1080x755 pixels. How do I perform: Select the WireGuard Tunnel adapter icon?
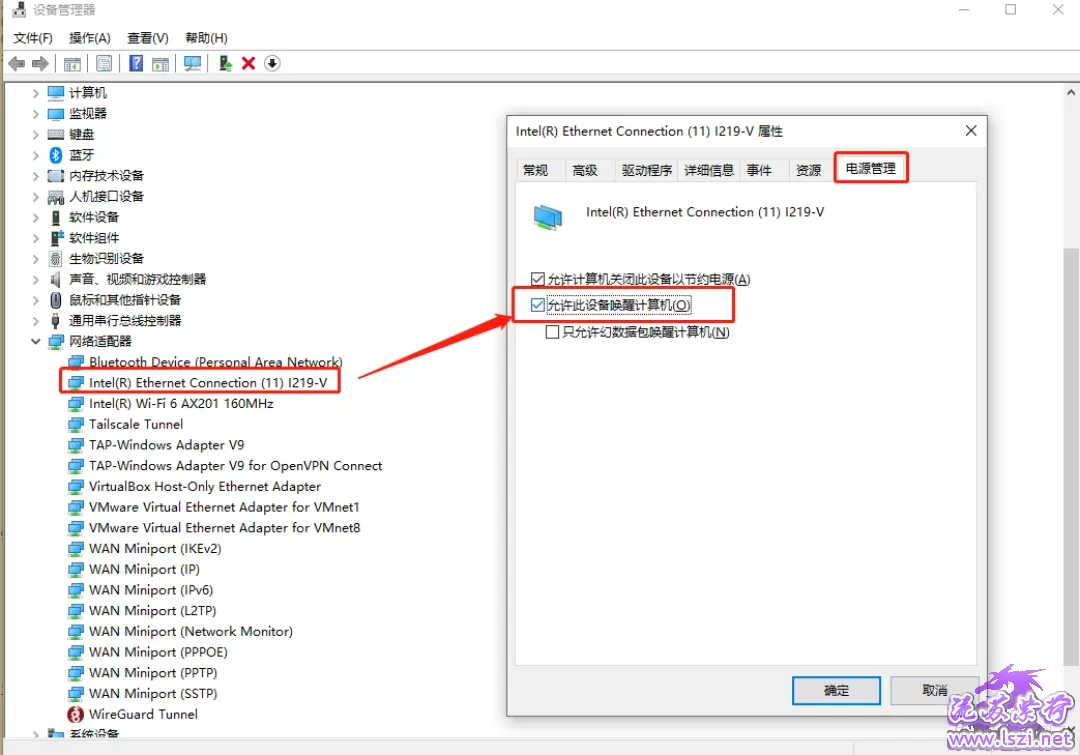(75, 714)
